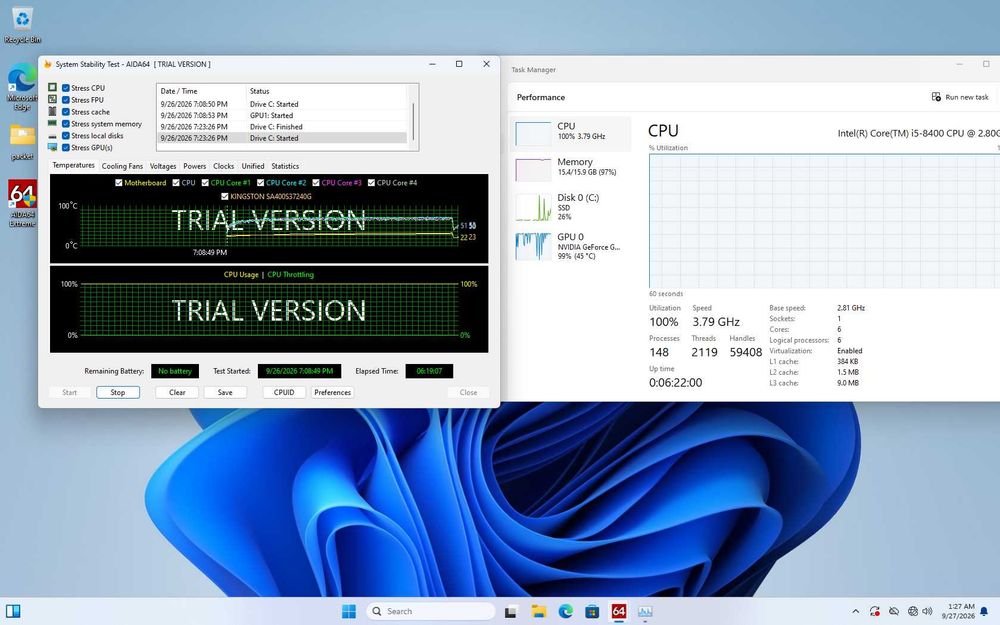Uncheck the Stress cache checkbox
Image resolution: width=1000 pixels, height=625 pixels.
pyautogui.click(x=66, y=112)
